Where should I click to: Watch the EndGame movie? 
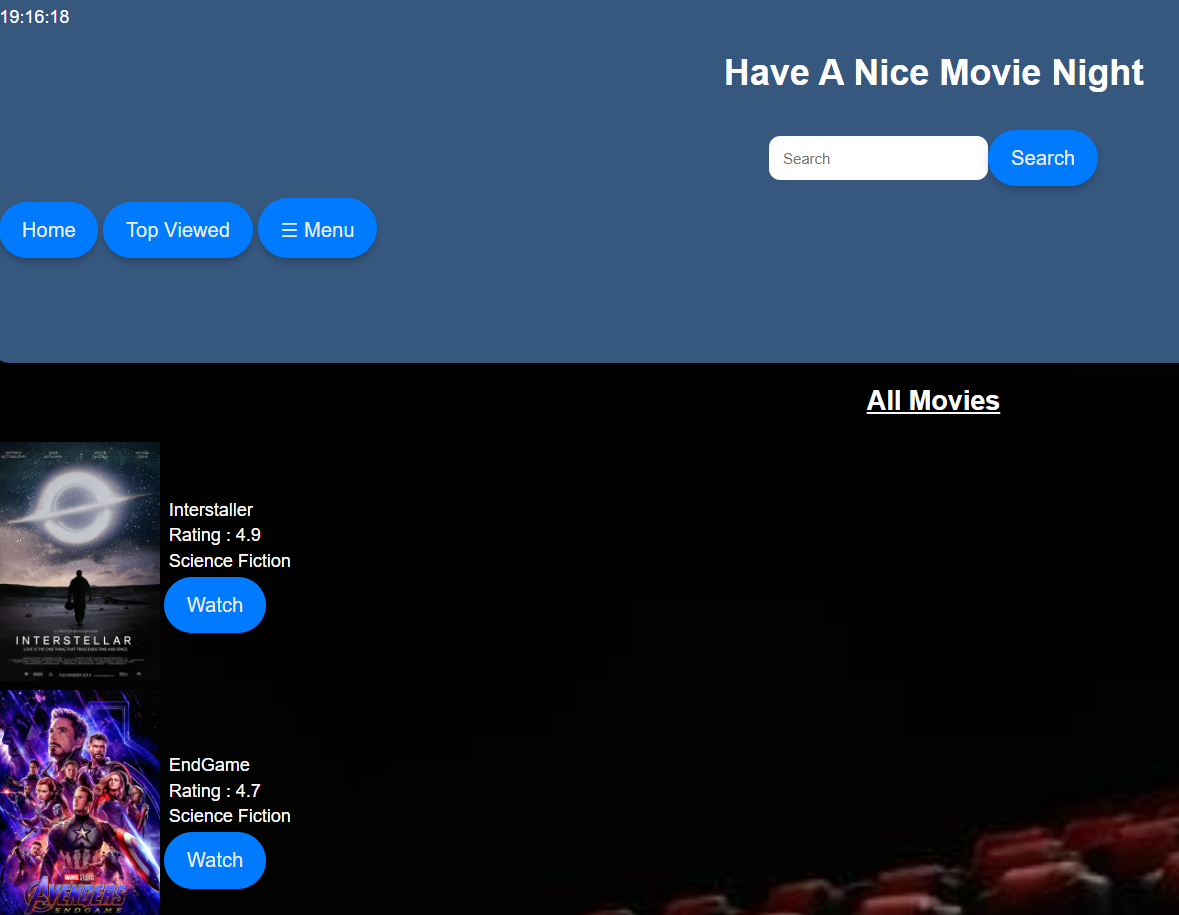coord(214,860)
